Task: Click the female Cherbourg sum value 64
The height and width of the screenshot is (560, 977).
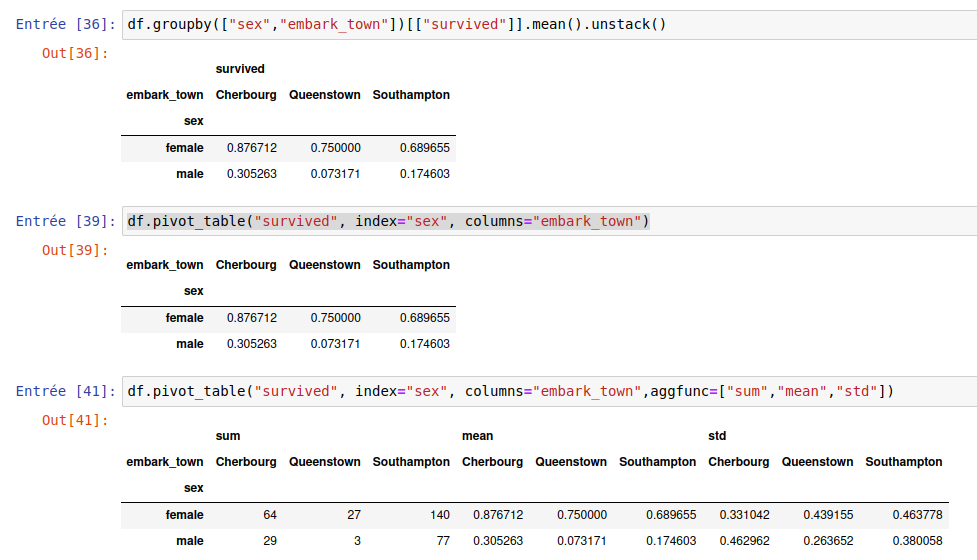Action: [x=269, y=515]
